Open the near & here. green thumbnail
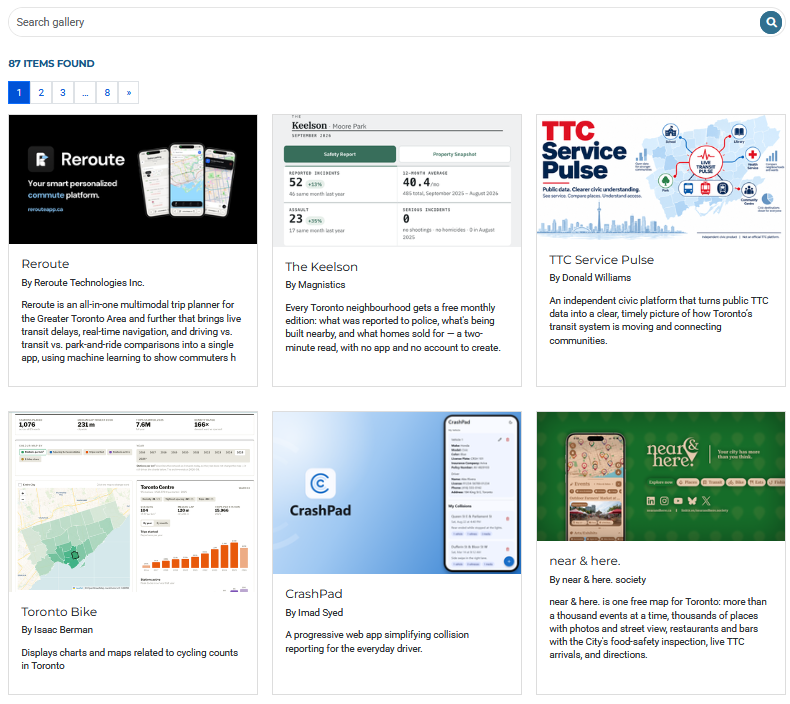Image resolution: width=790 pixels, height=704 pixels. [661, 476]
